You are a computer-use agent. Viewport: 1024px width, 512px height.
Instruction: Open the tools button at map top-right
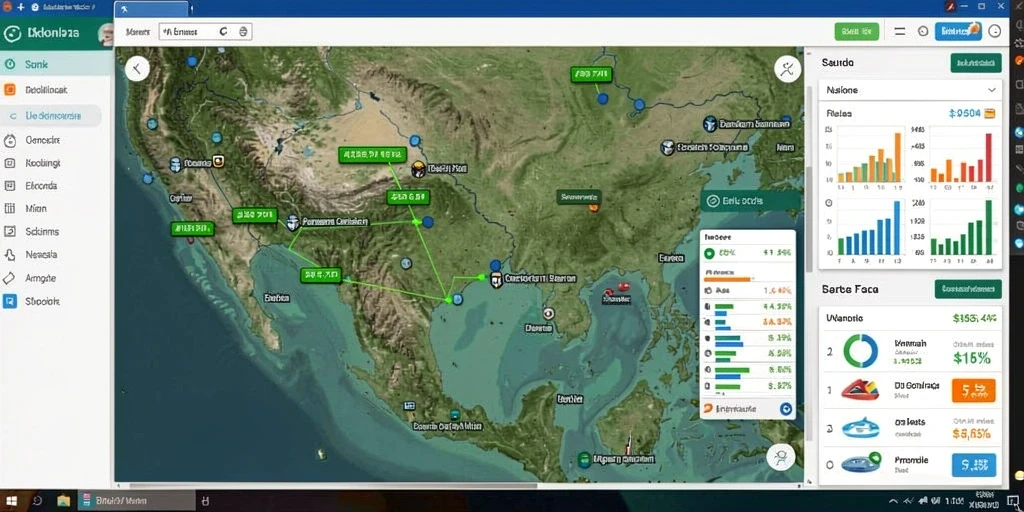point(787,69)
